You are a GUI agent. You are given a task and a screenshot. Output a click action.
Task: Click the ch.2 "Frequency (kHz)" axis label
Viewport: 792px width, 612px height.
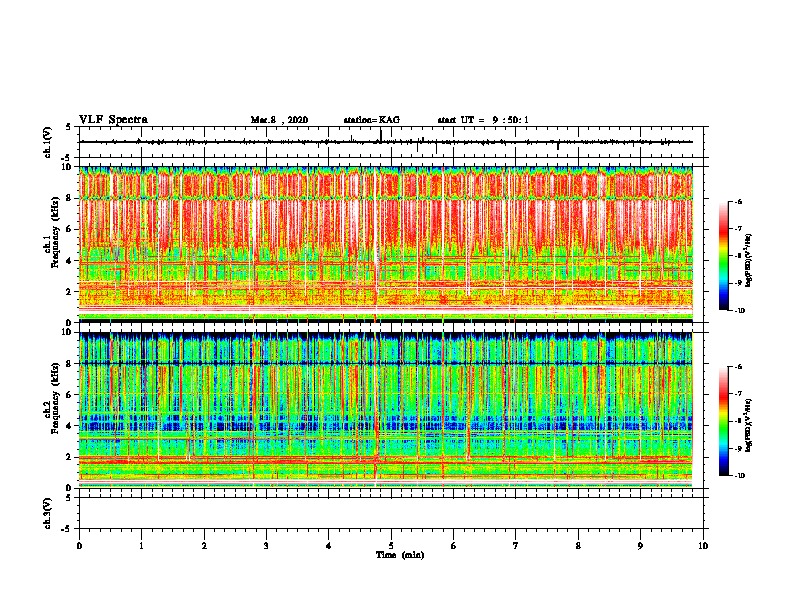(55, 398)
